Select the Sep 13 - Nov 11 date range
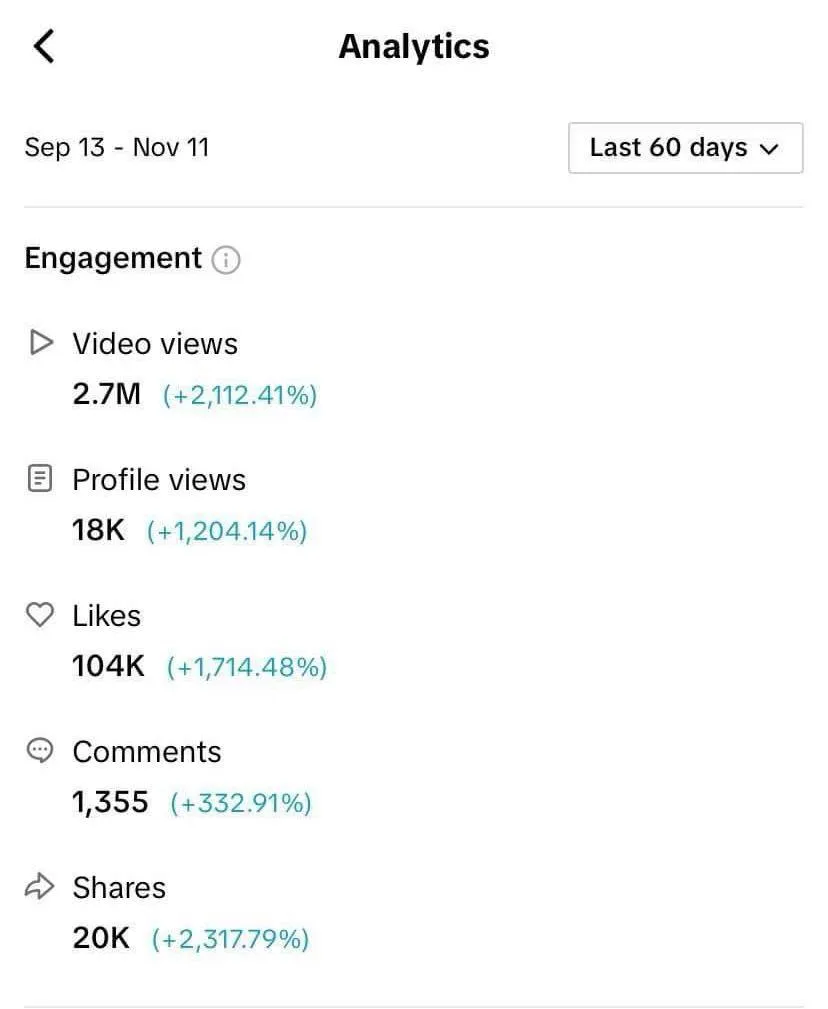The width and height of the screenshot is (828, 1009). click(x=117, y=147)
